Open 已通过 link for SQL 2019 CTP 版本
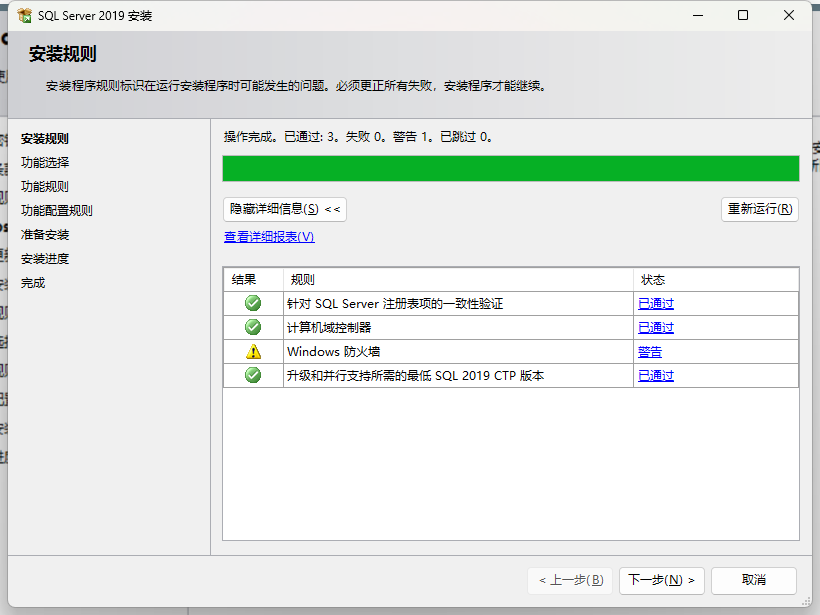This screenshot has height=615, width=820. click(656, 376)
